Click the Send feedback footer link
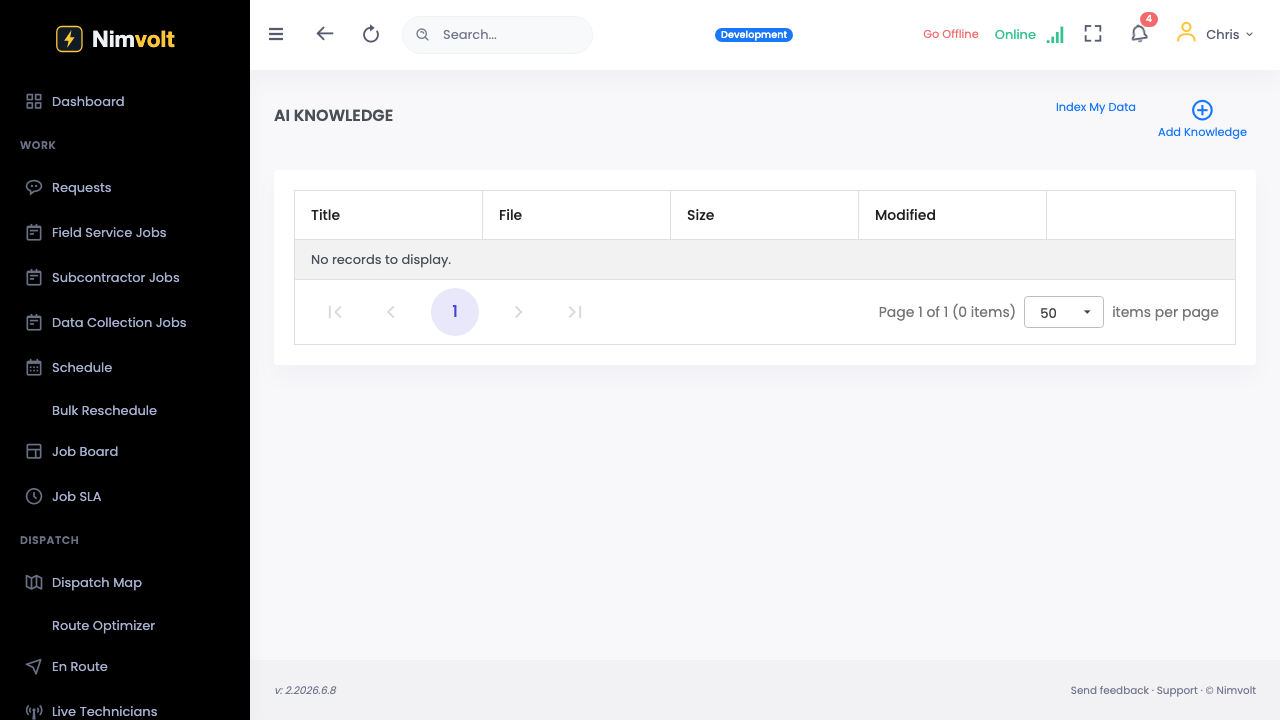Image resolution: width=1280 pixels, height=720 pixels. coord(1110,690)
